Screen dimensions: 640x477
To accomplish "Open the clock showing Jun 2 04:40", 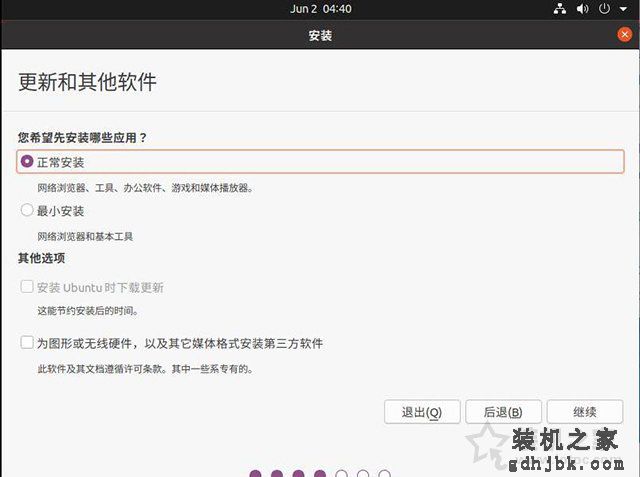I will coord(321,9).
